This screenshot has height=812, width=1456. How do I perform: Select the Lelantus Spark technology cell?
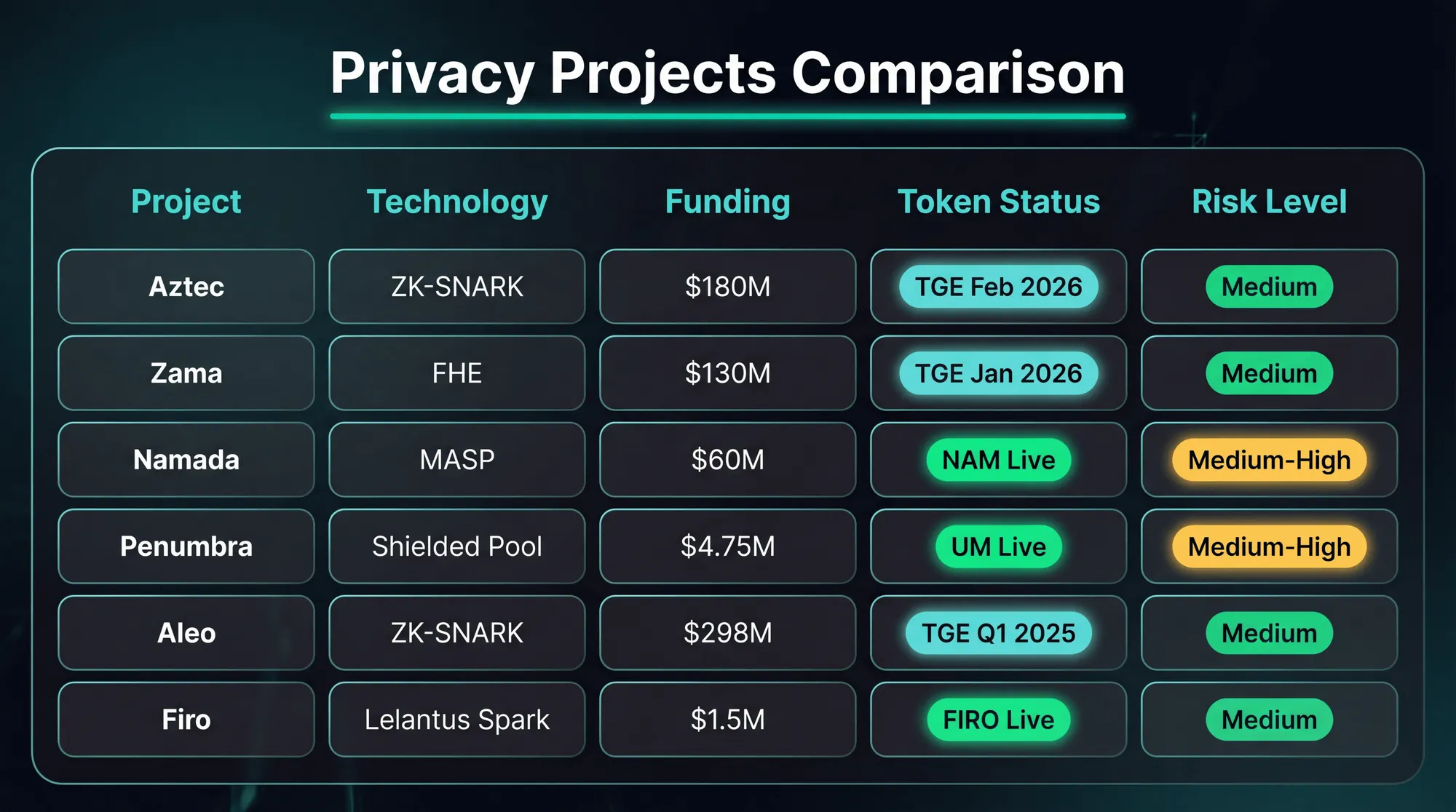pos(457,720)
